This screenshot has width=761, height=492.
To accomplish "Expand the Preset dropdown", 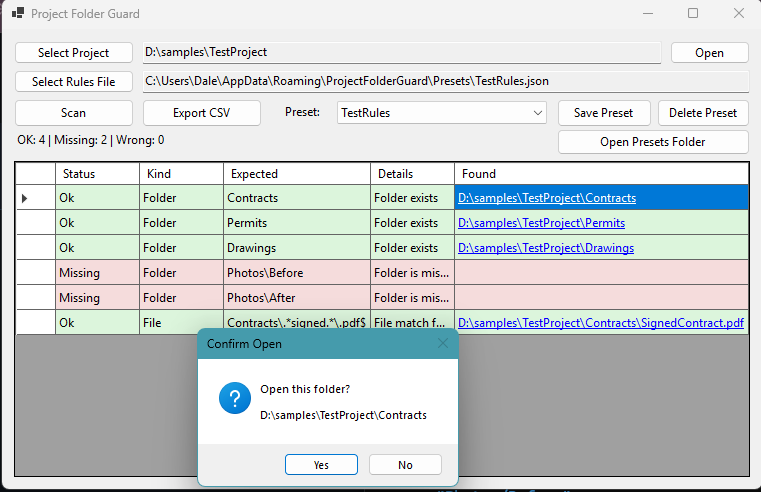I will pos(538,113).
